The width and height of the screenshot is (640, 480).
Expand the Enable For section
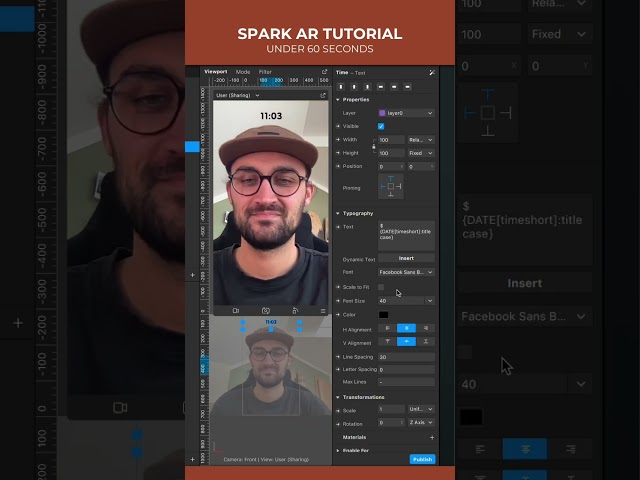click(338, 451)
